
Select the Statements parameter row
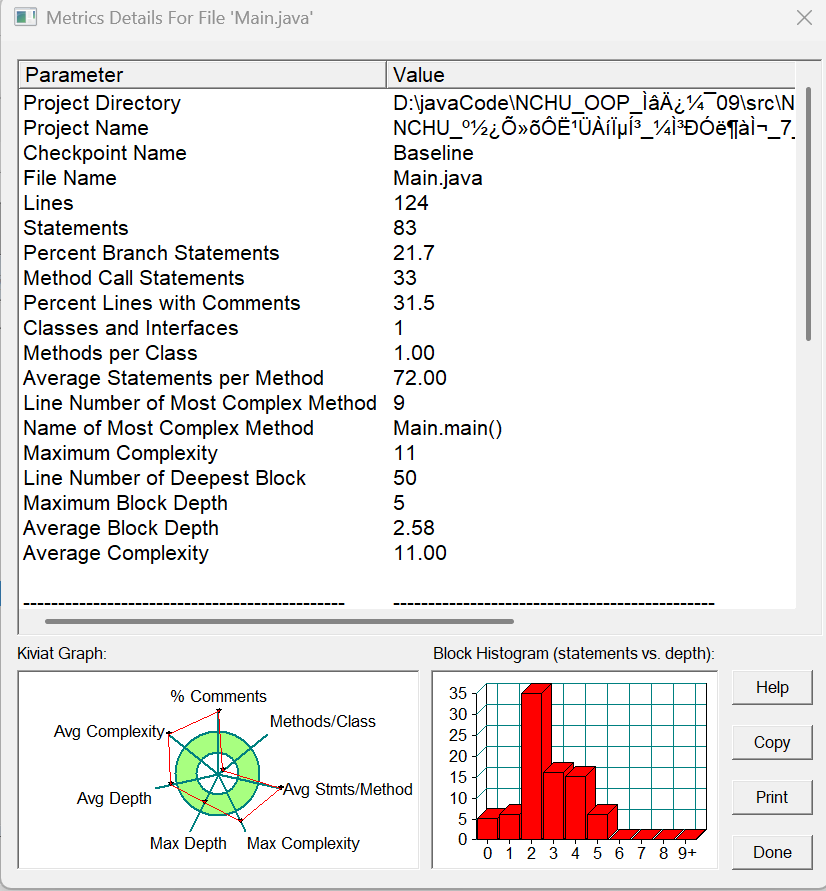[x=408, y=228]
